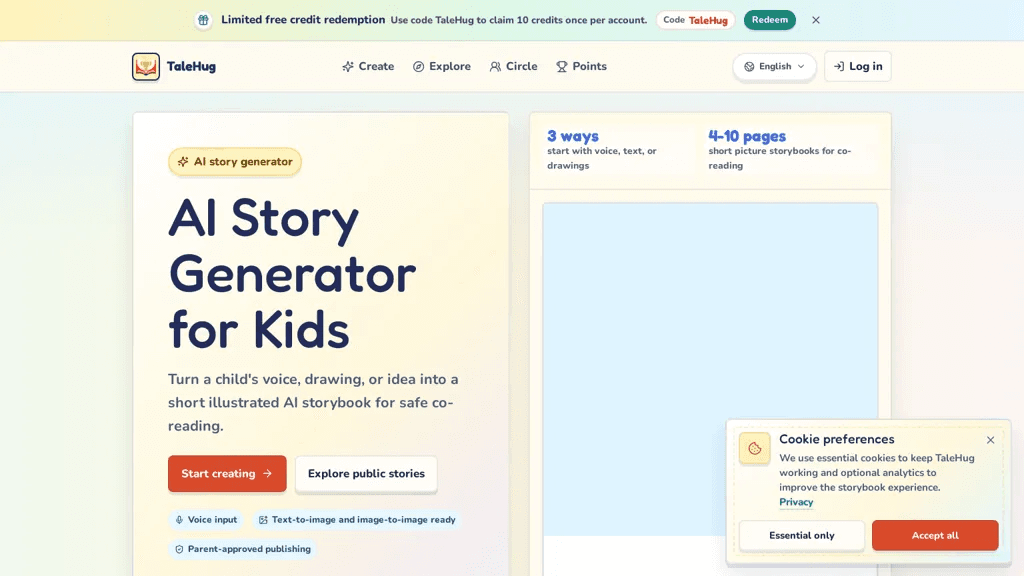Open the English language dropdown
1024x576 pixels.
click(x=775, y=67)
